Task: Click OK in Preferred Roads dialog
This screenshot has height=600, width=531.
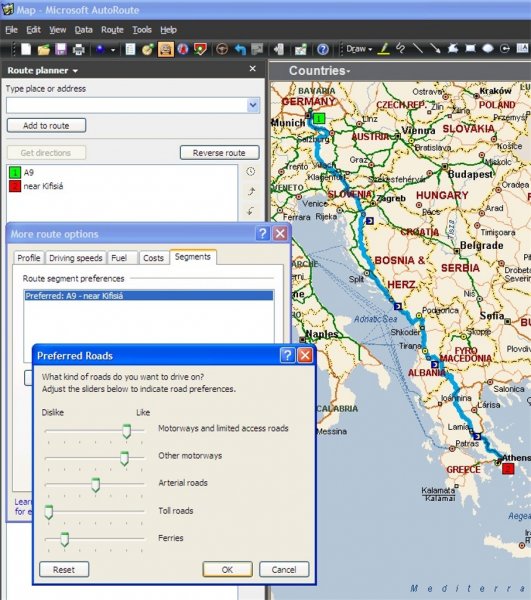Action: (228, 569)
